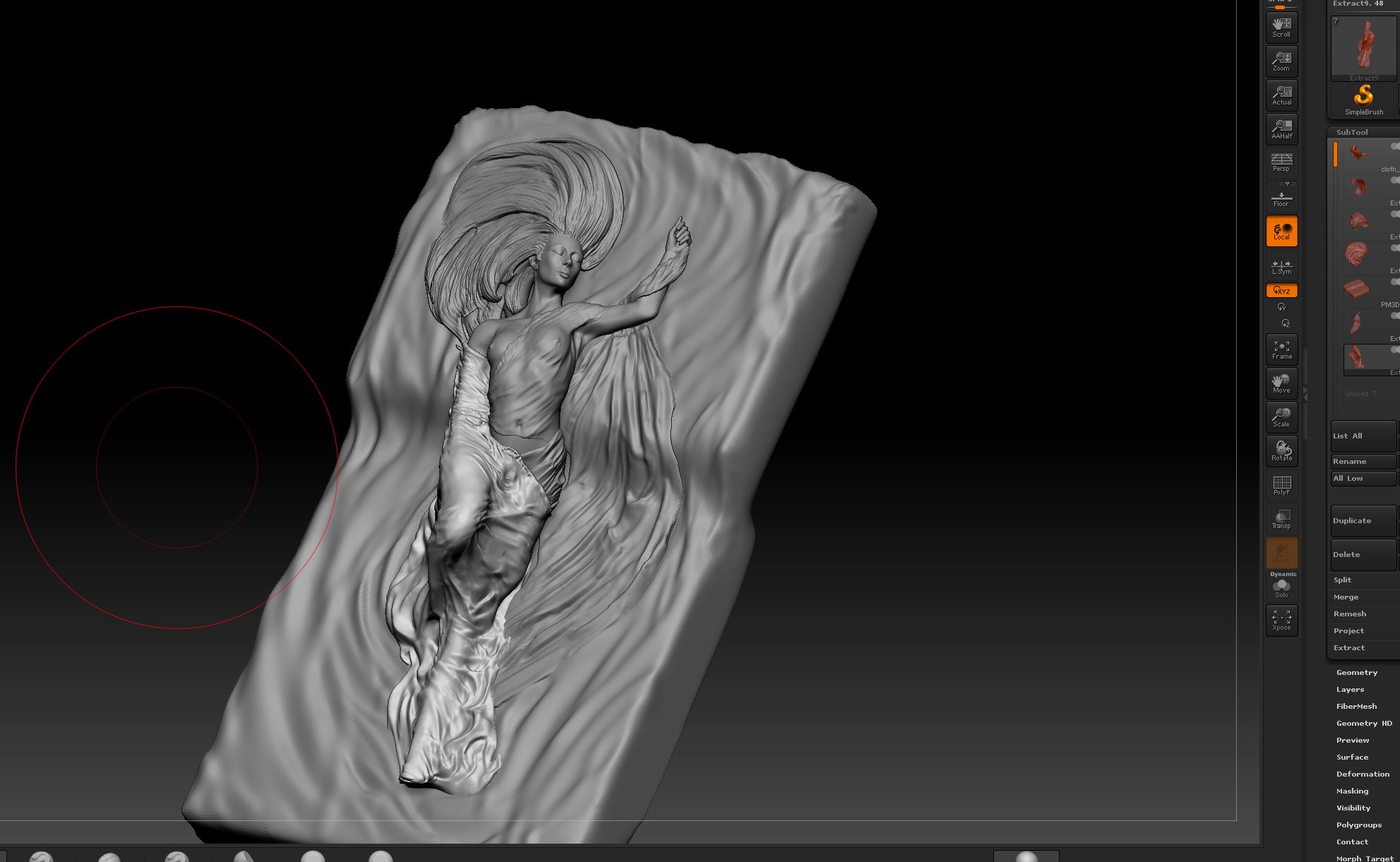Select the Move view tool
This screenshot has width=1400, height=862.
click(x=1281, y=383)
